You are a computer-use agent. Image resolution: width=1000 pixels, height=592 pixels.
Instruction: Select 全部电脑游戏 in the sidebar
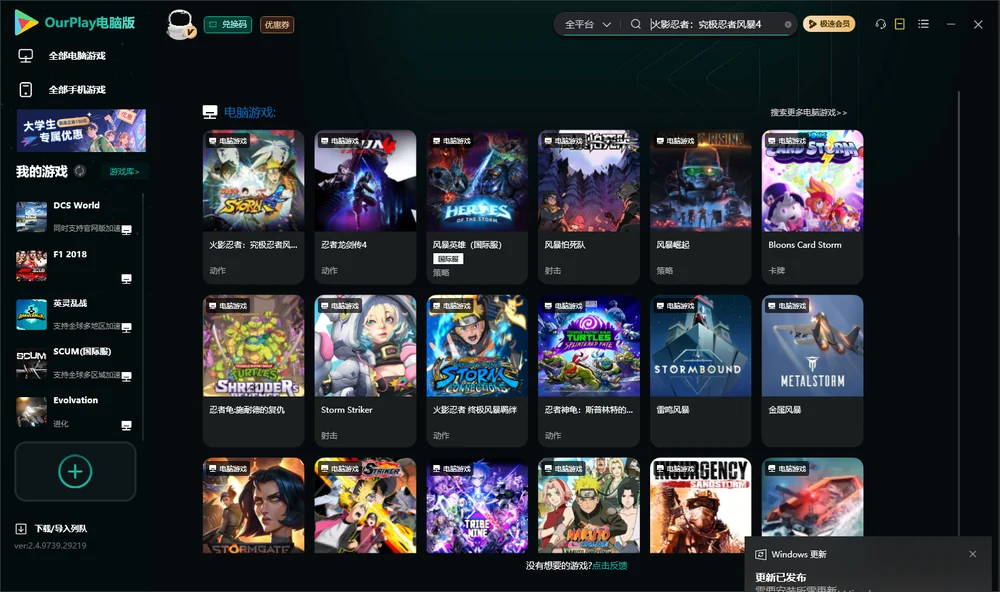77,56
